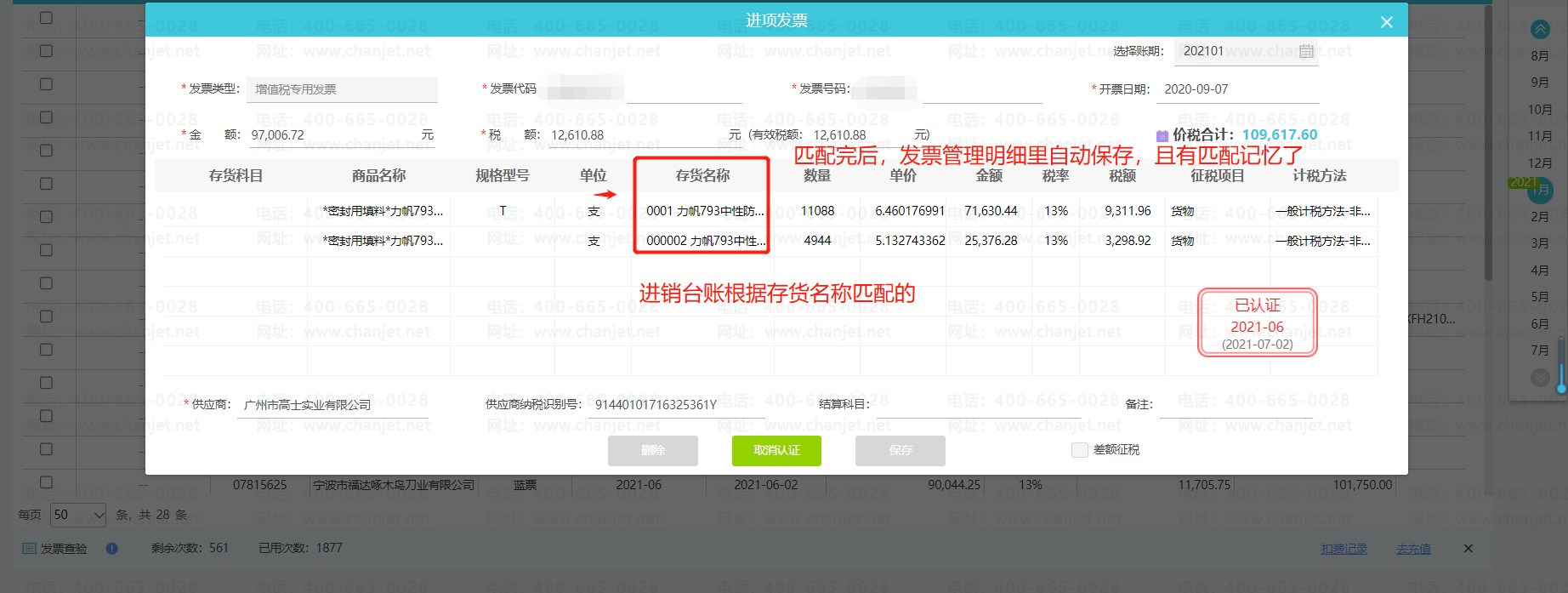This screenshot has height=593, width=1568.
Task: Select month 9月 in the period timeline
Action: (1540, 83)
